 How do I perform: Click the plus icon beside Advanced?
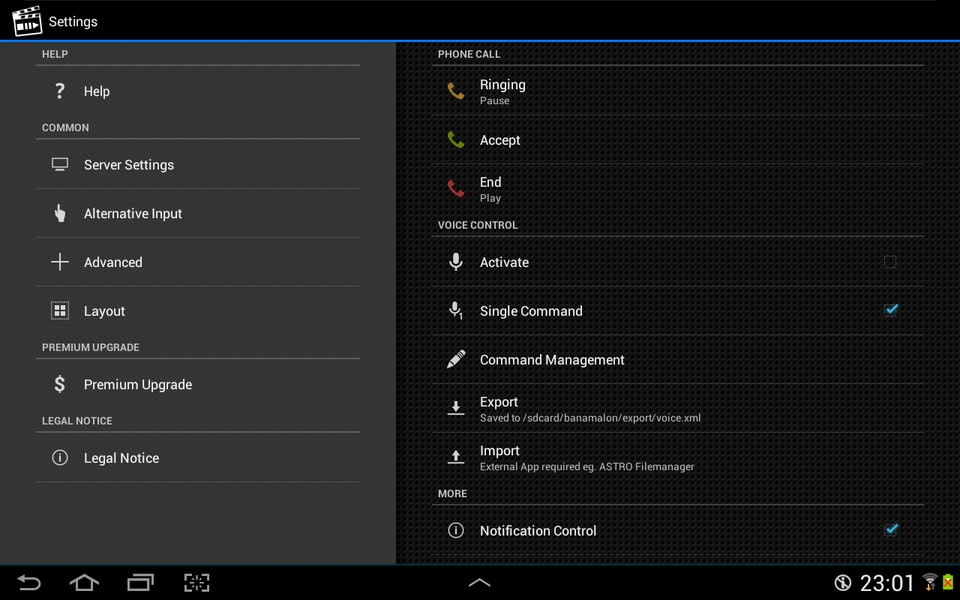[59, 262]
